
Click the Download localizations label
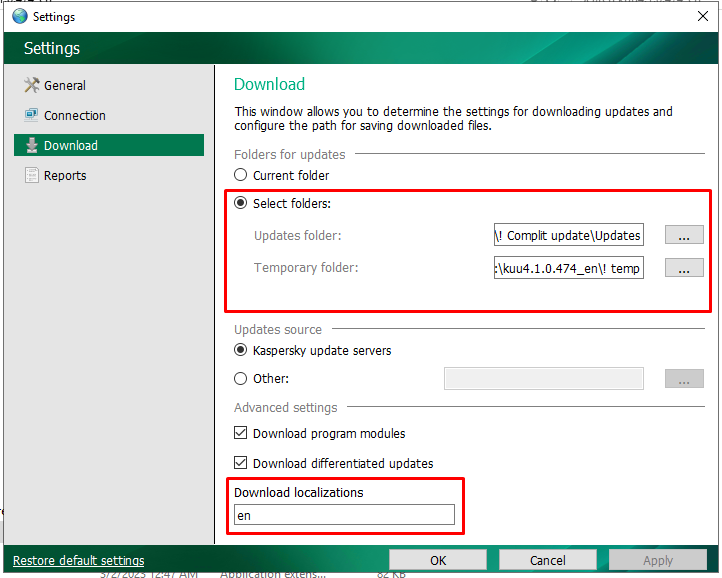[x=298, y=492]
